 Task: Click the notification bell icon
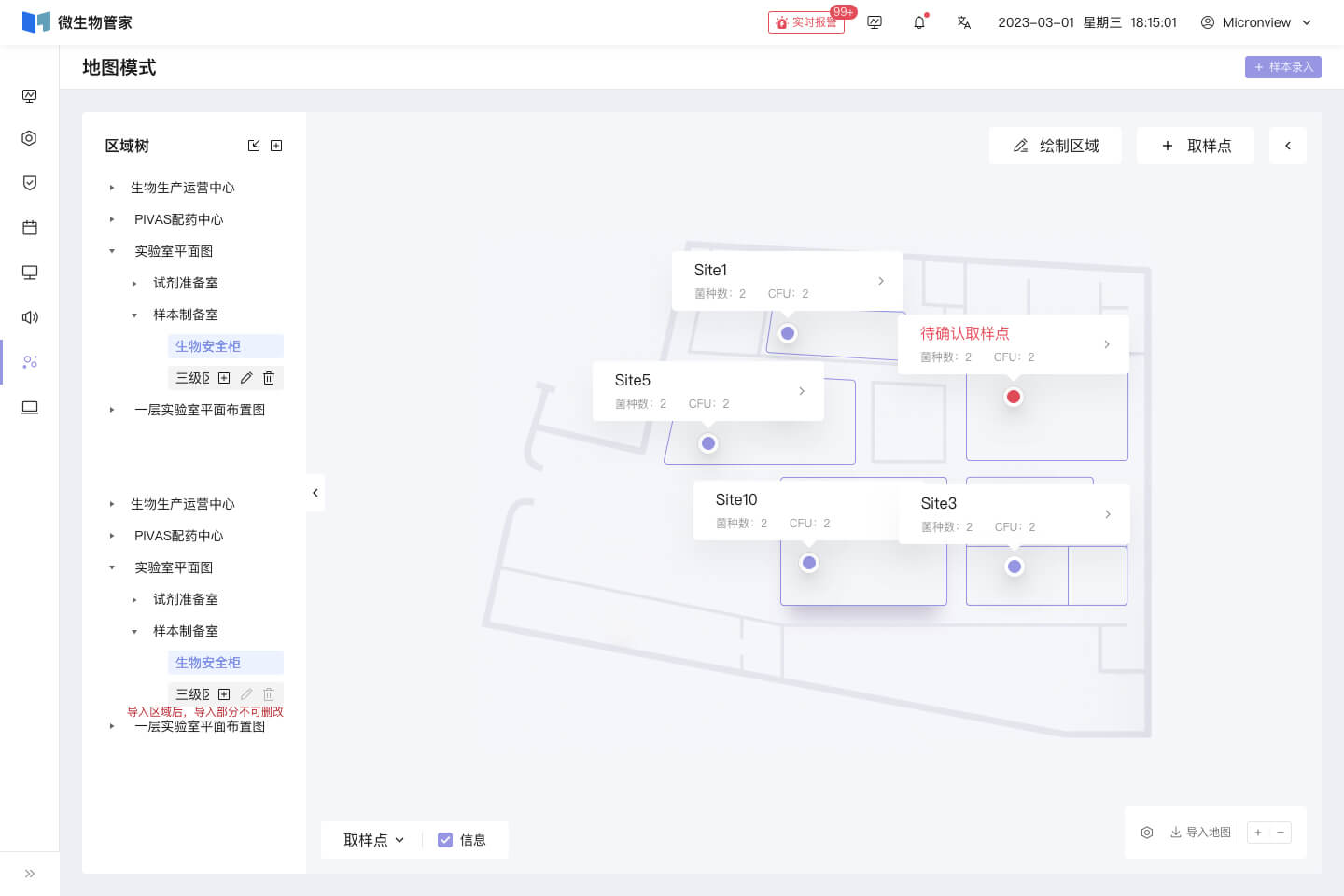pos(919,22)
